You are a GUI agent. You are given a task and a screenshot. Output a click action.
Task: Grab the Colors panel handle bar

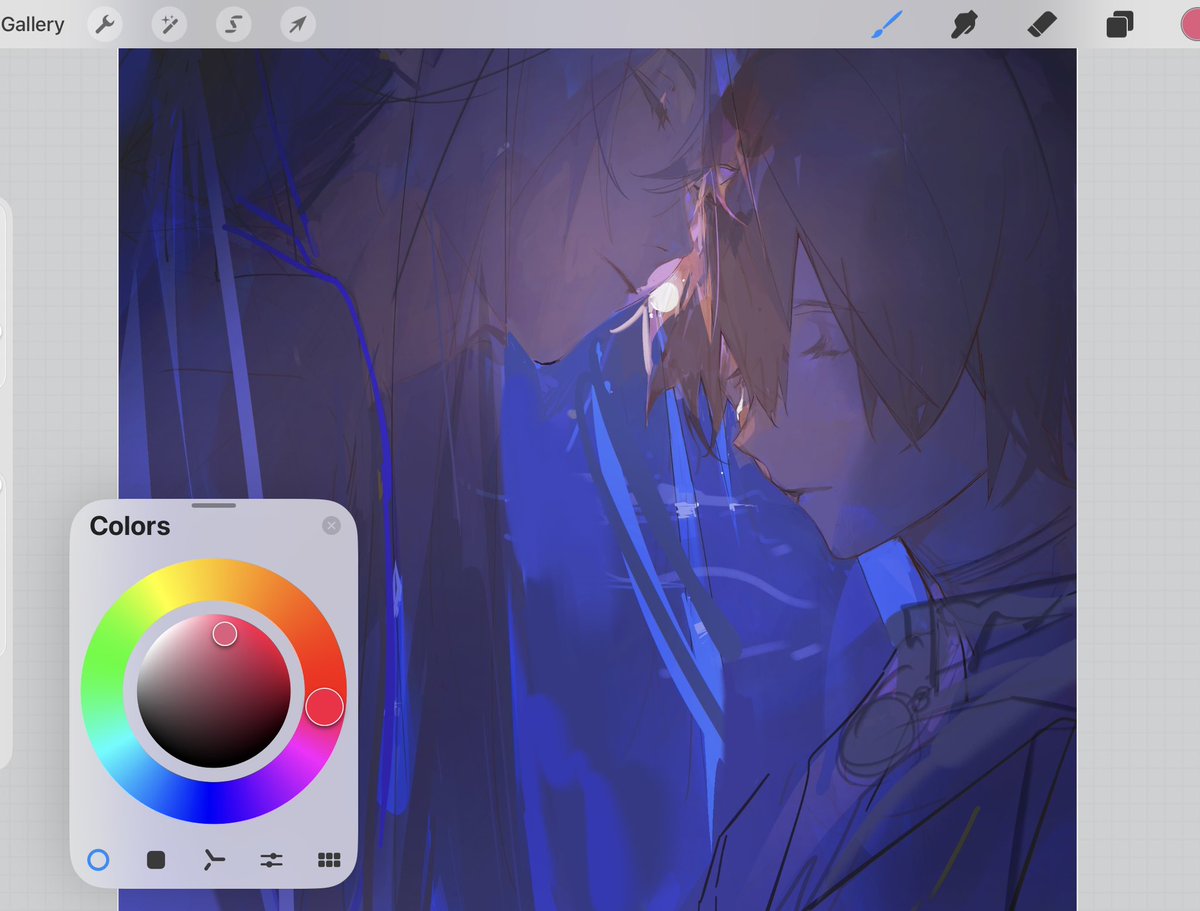pyautogui.click(x=213, y=505)
